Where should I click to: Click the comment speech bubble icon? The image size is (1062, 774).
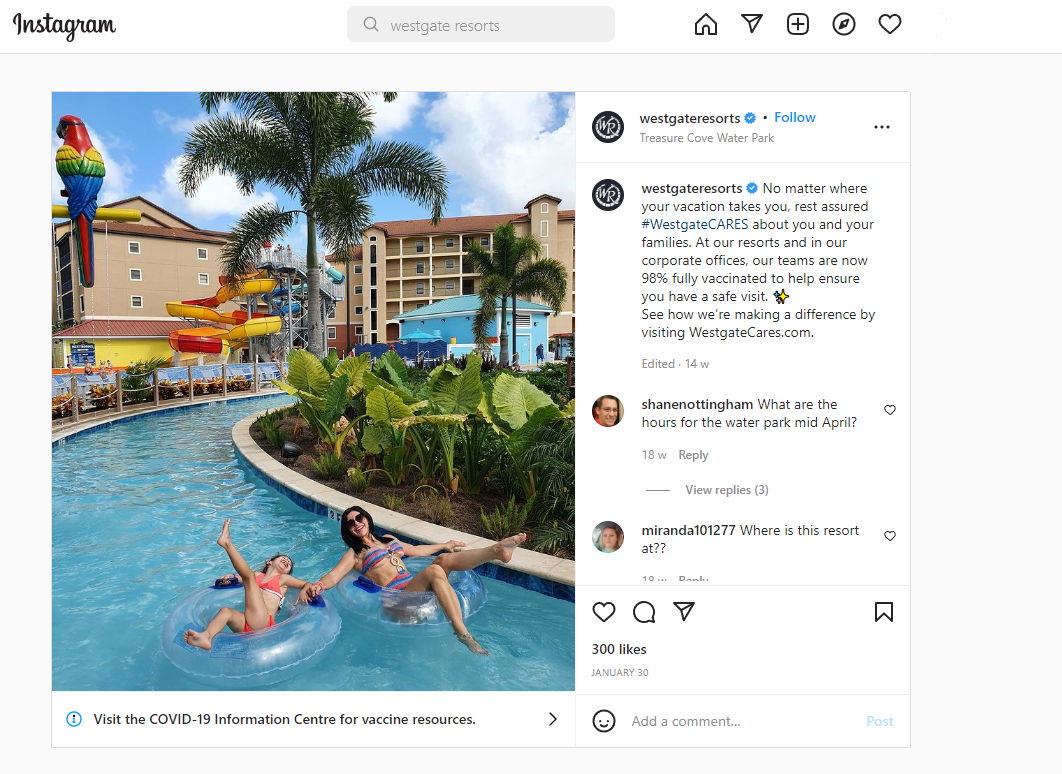(644, 612)
